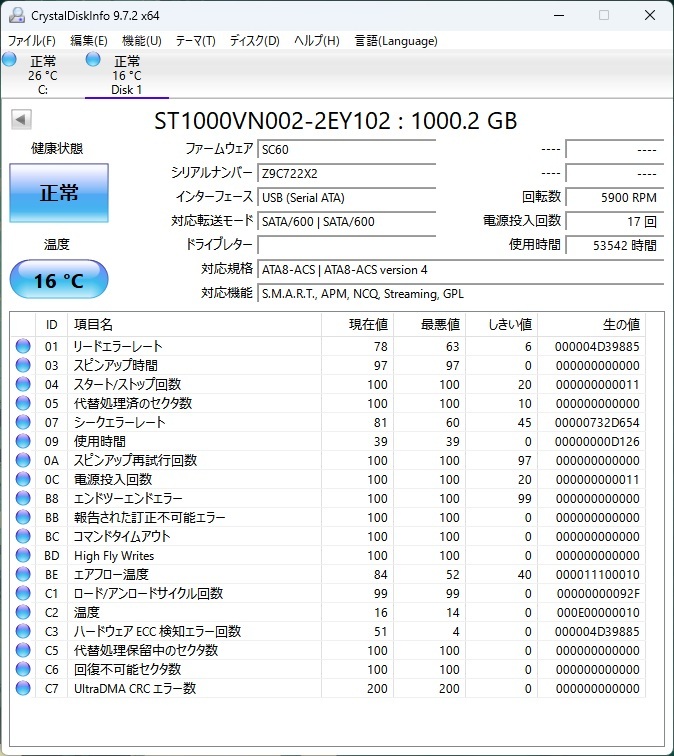Click status orb for 05 代替処理済のセクタ数 row
The height and width of the screenshot is (756, 674).
(23, 403)
